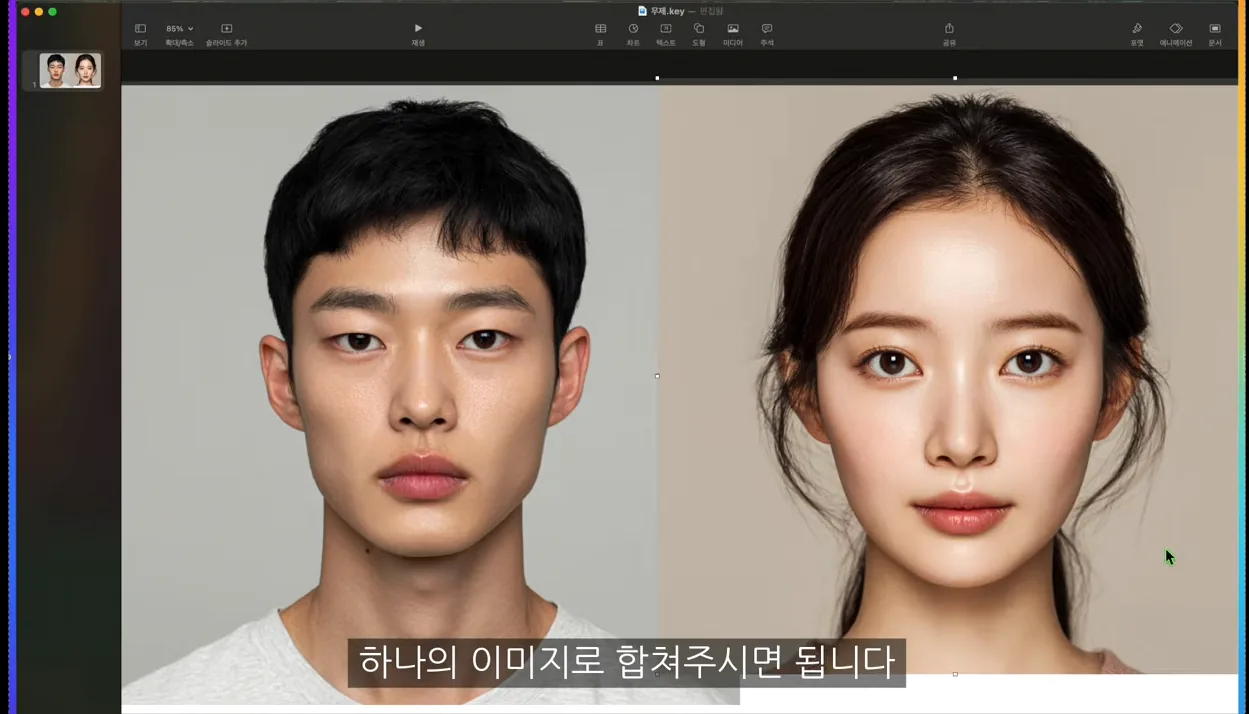Insert a table using 표 icon
The height and width of the screenshot is (714, 1249).
tap(600, 34)
